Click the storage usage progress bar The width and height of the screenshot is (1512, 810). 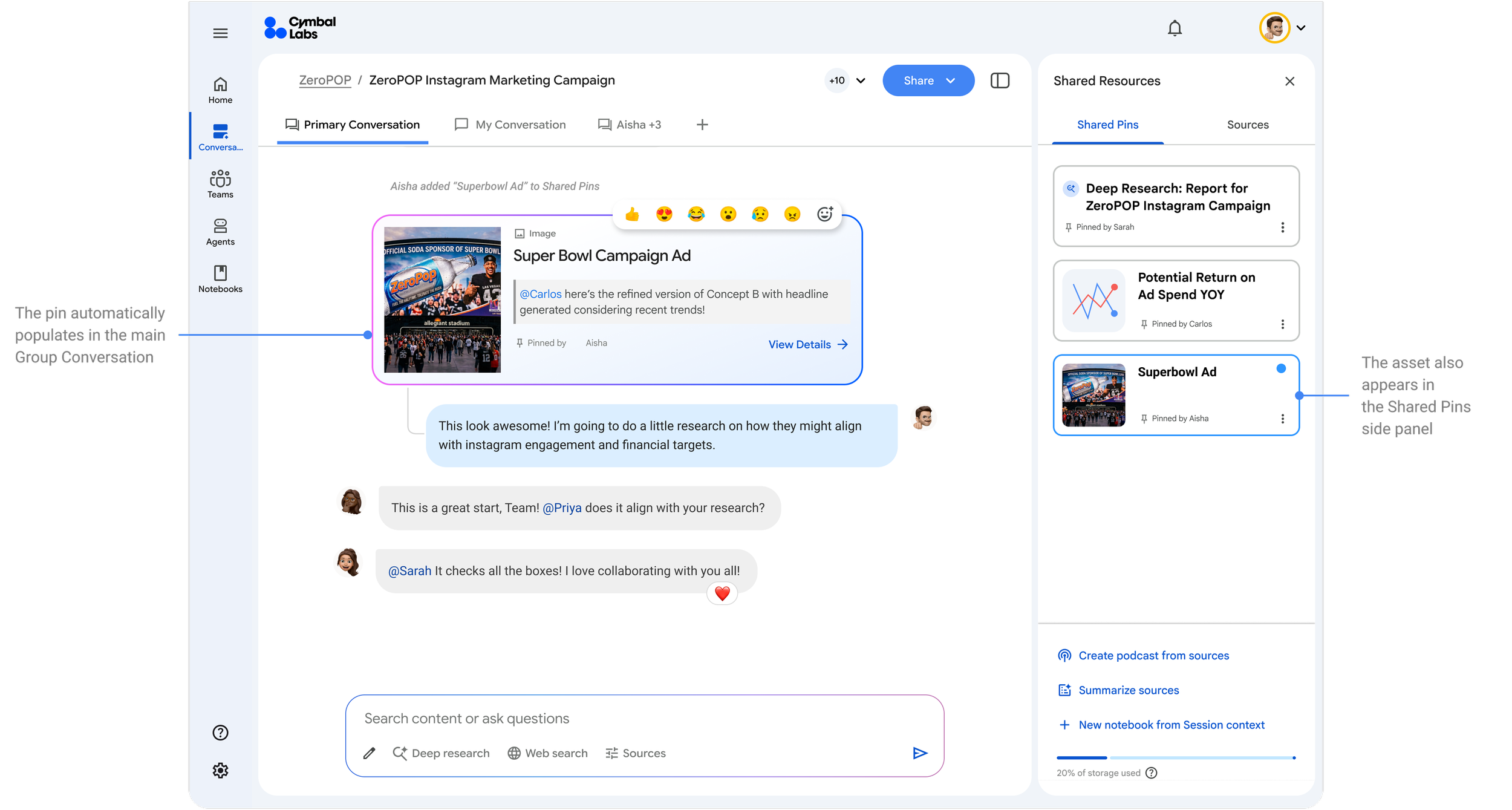pyautogui.click(x=1176, y=758)
